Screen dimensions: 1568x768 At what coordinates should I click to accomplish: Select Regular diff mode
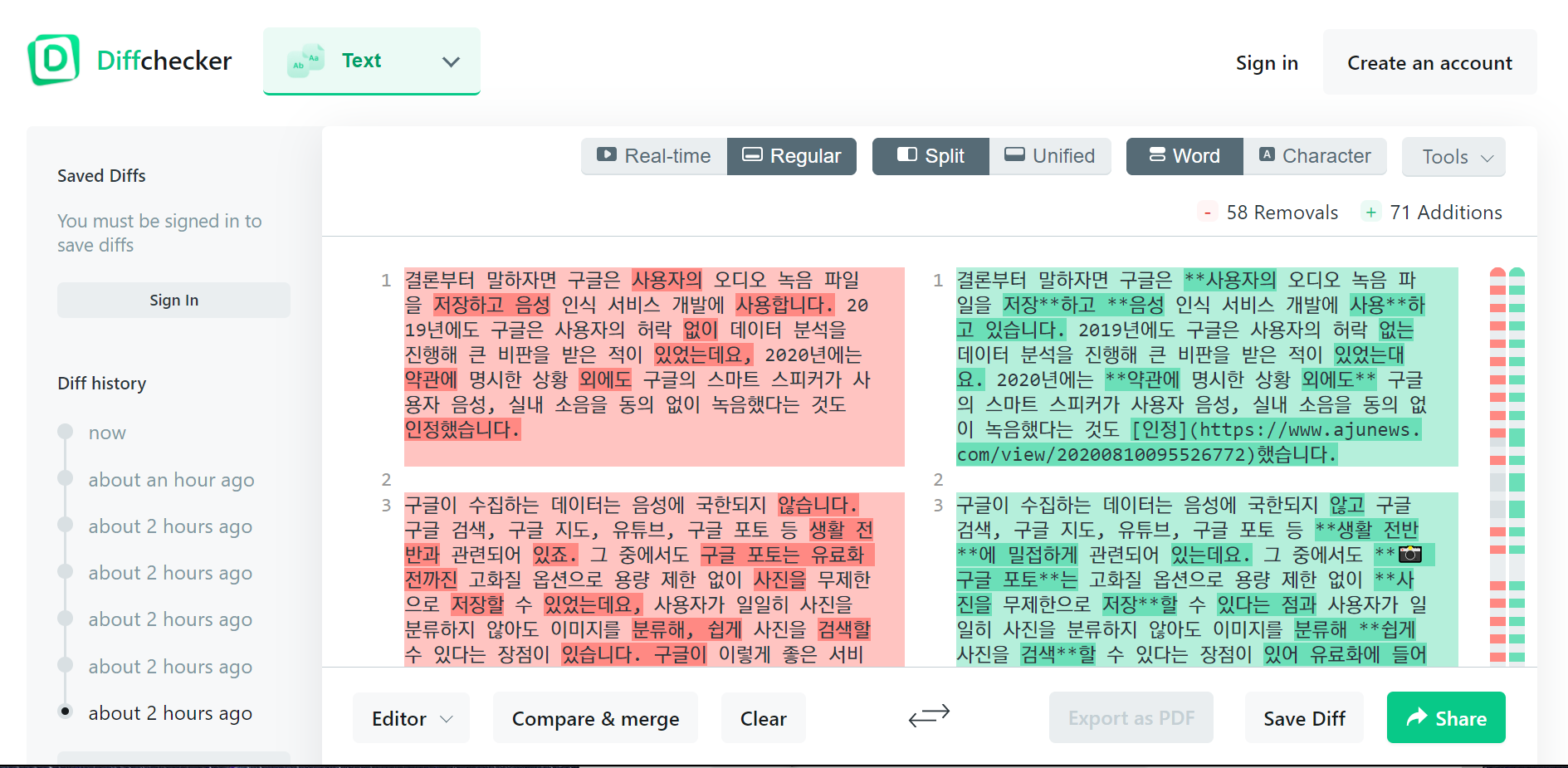tap(792, 156)
